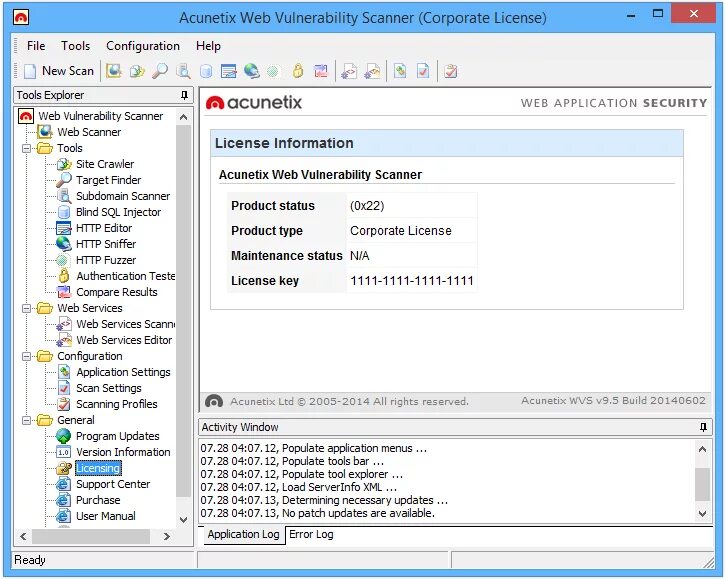This screenshot has height=579, width=726.
Task: Click the Scanning Profiles tree icon
Action: coord(64,404)
